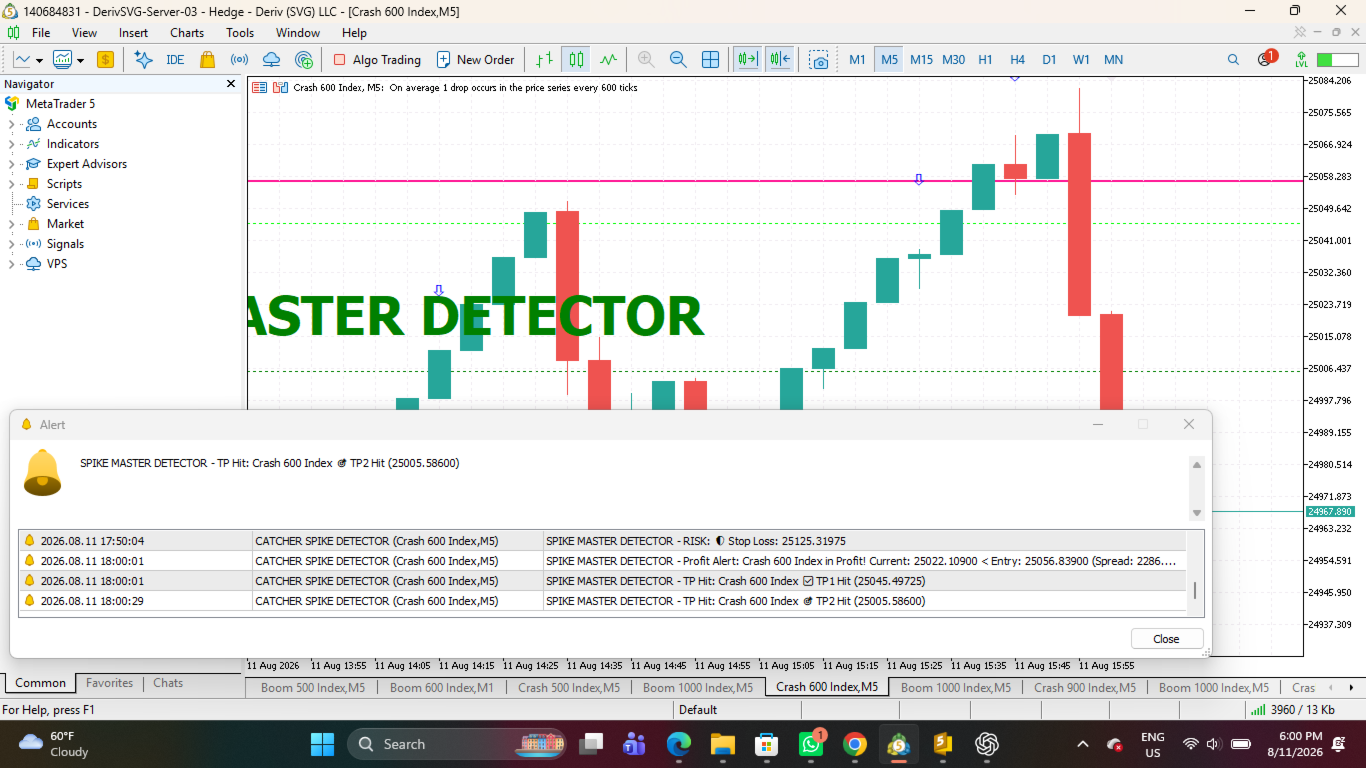Select the M15 timeframe
This screenshot has width=1366, height=768.
(921, 60)
